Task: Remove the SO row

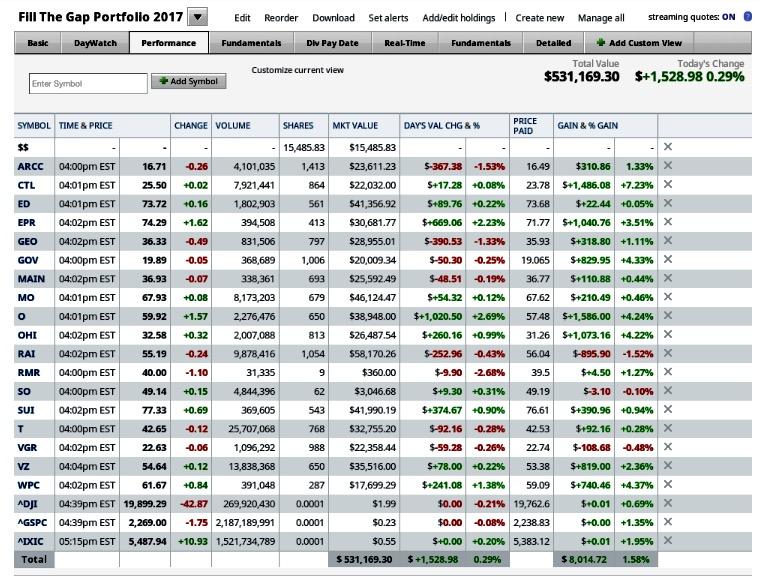Action: coord(668,390)
